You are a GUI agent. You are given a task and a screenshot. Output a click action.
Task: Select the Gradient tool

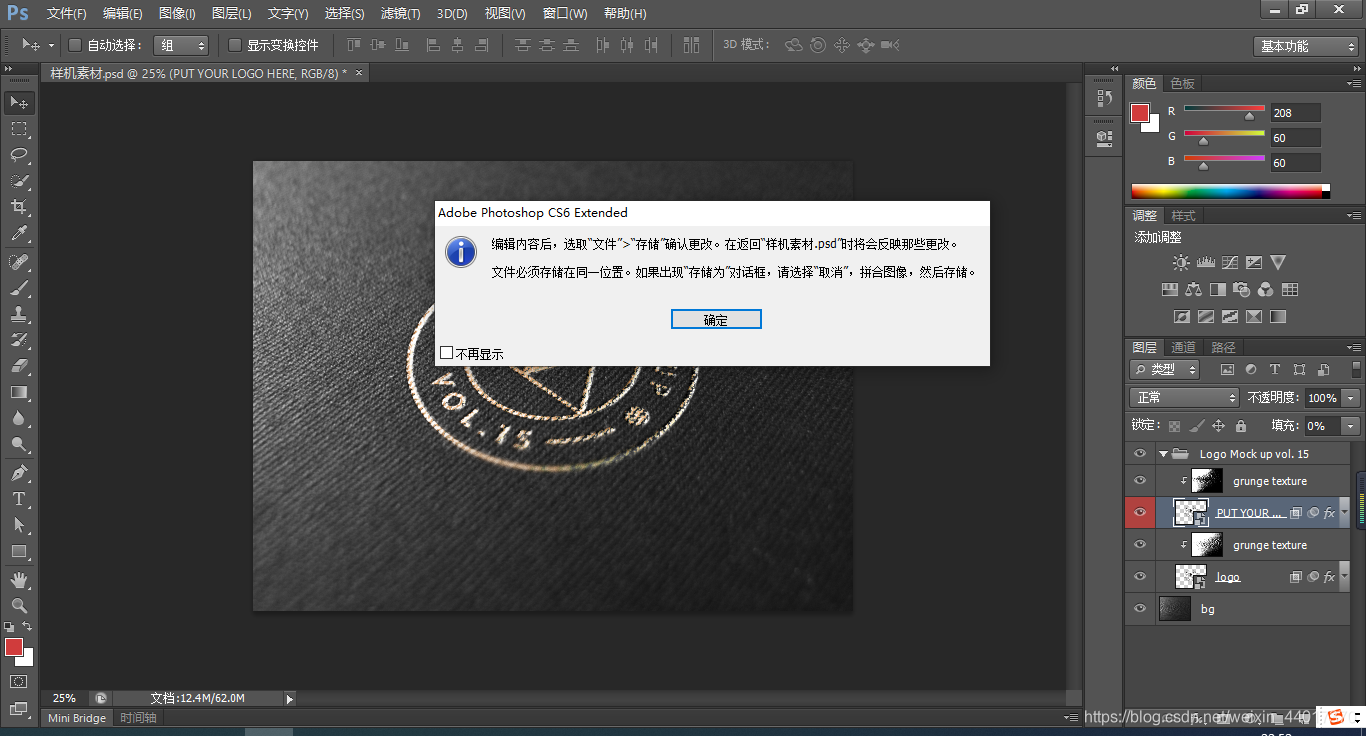[19, 392]
